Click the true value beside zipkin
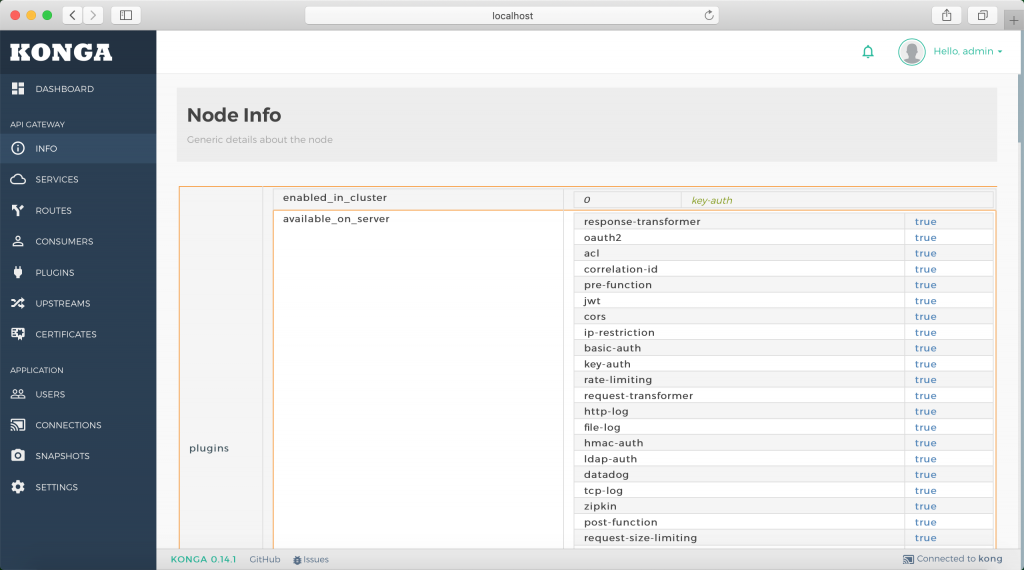Image resolution: width=1024 pixels, height=570 pixels. pyautogui.click(x=925, y=506)
